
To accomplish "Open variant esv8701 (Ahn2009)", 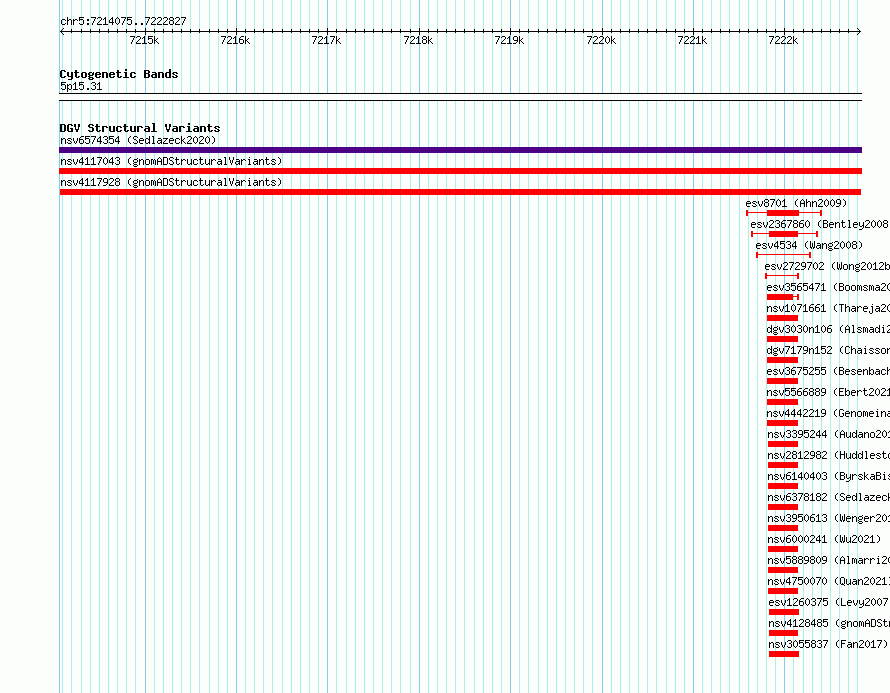I will coord(796,203).
